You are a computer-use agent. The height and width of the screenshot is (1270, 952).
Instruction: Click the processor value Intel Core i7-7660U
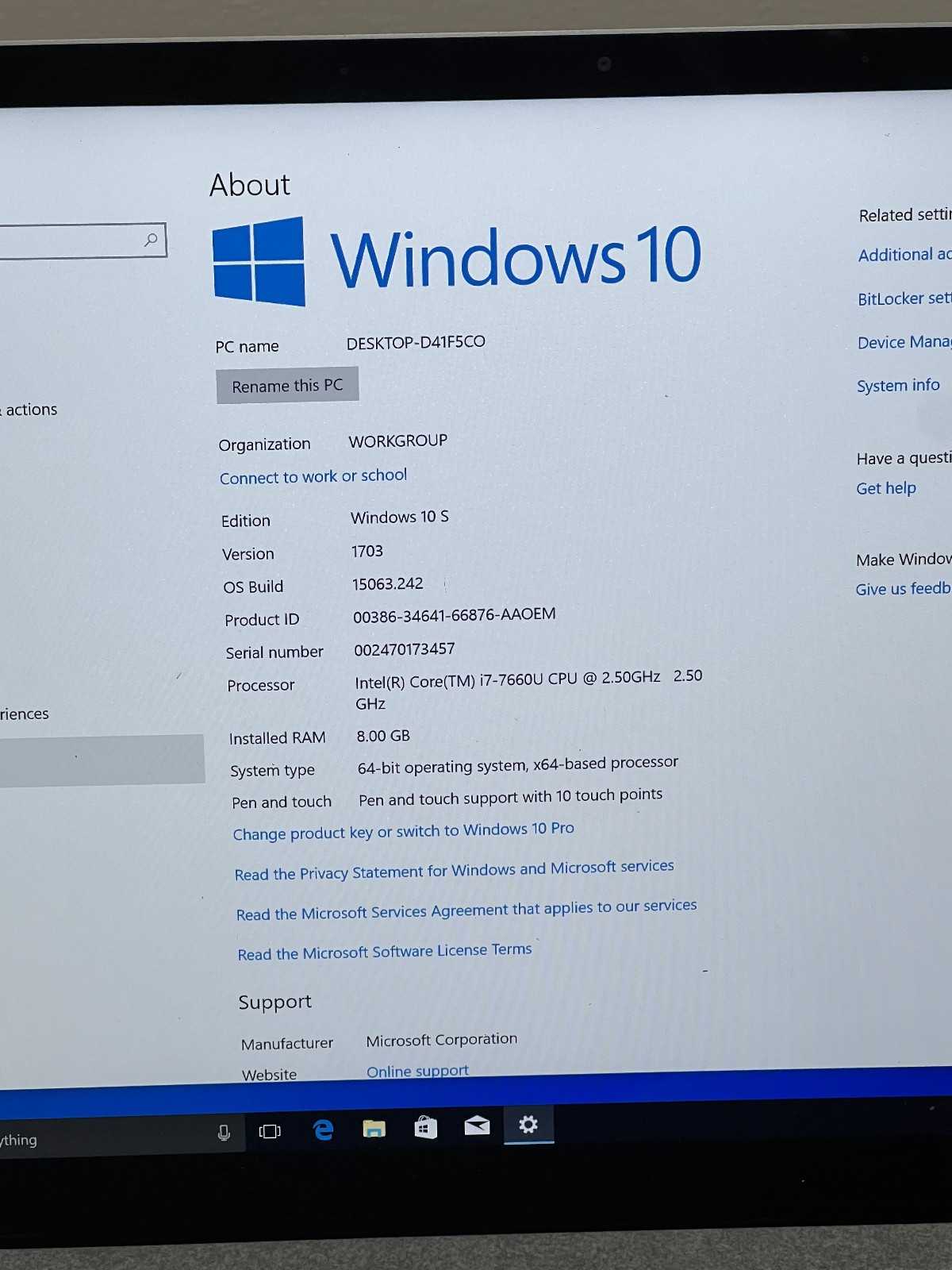click(x=528, y=690)
